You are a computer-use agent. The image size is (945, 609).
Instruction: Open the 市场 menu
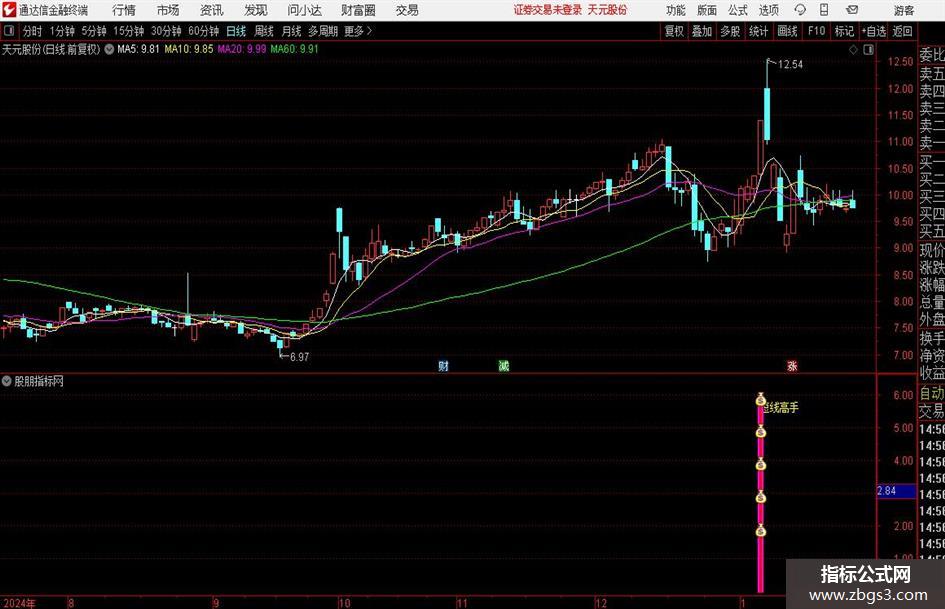point(168,10)
